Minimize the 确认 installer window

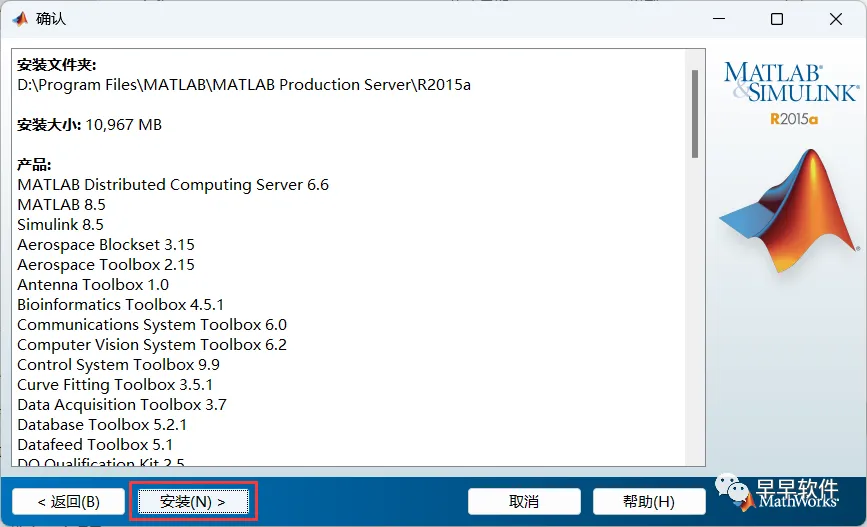(x=719, y=19)
